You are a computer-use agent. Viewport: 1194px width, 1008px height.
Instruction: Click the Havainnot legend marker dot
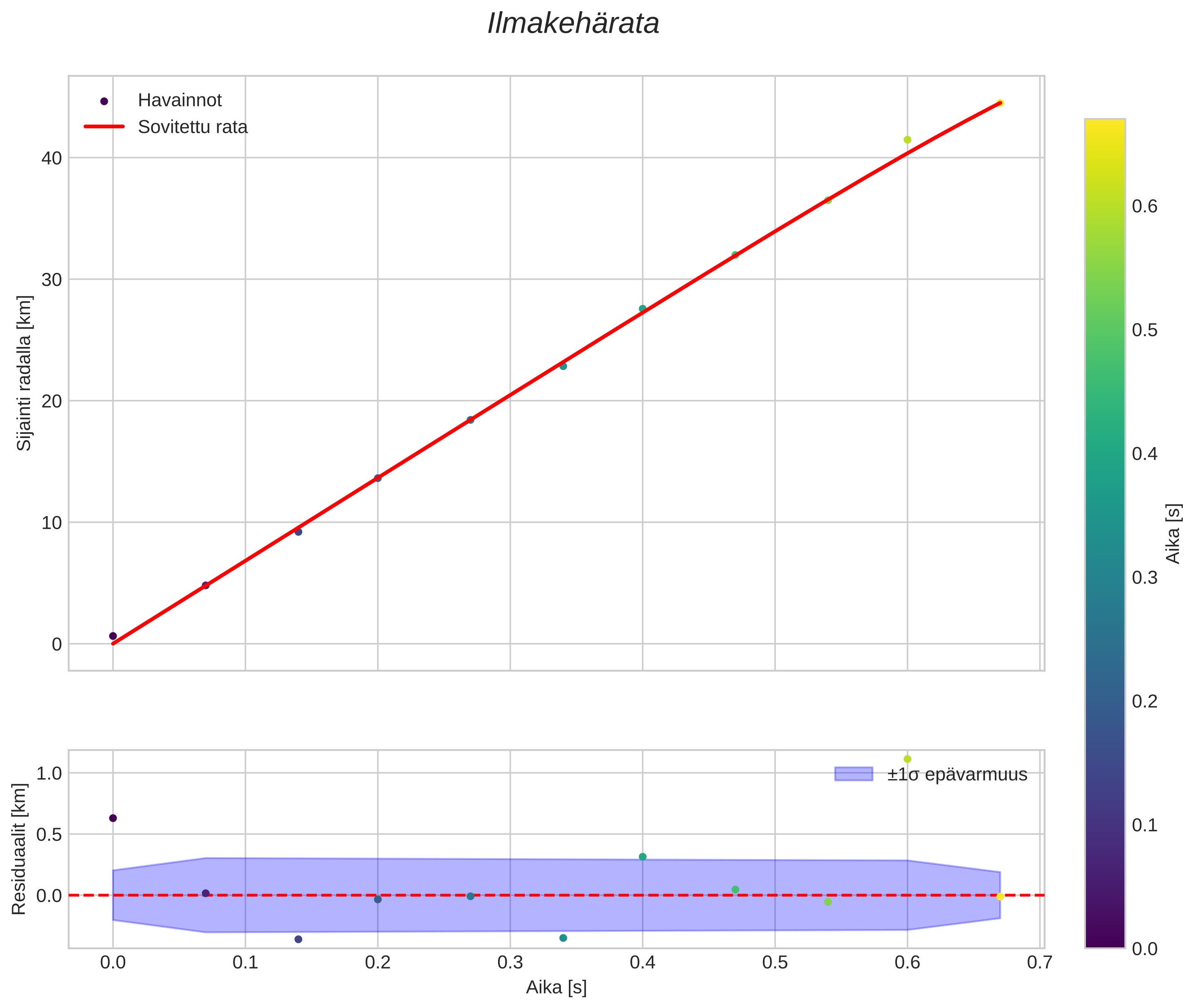point(104,101)
